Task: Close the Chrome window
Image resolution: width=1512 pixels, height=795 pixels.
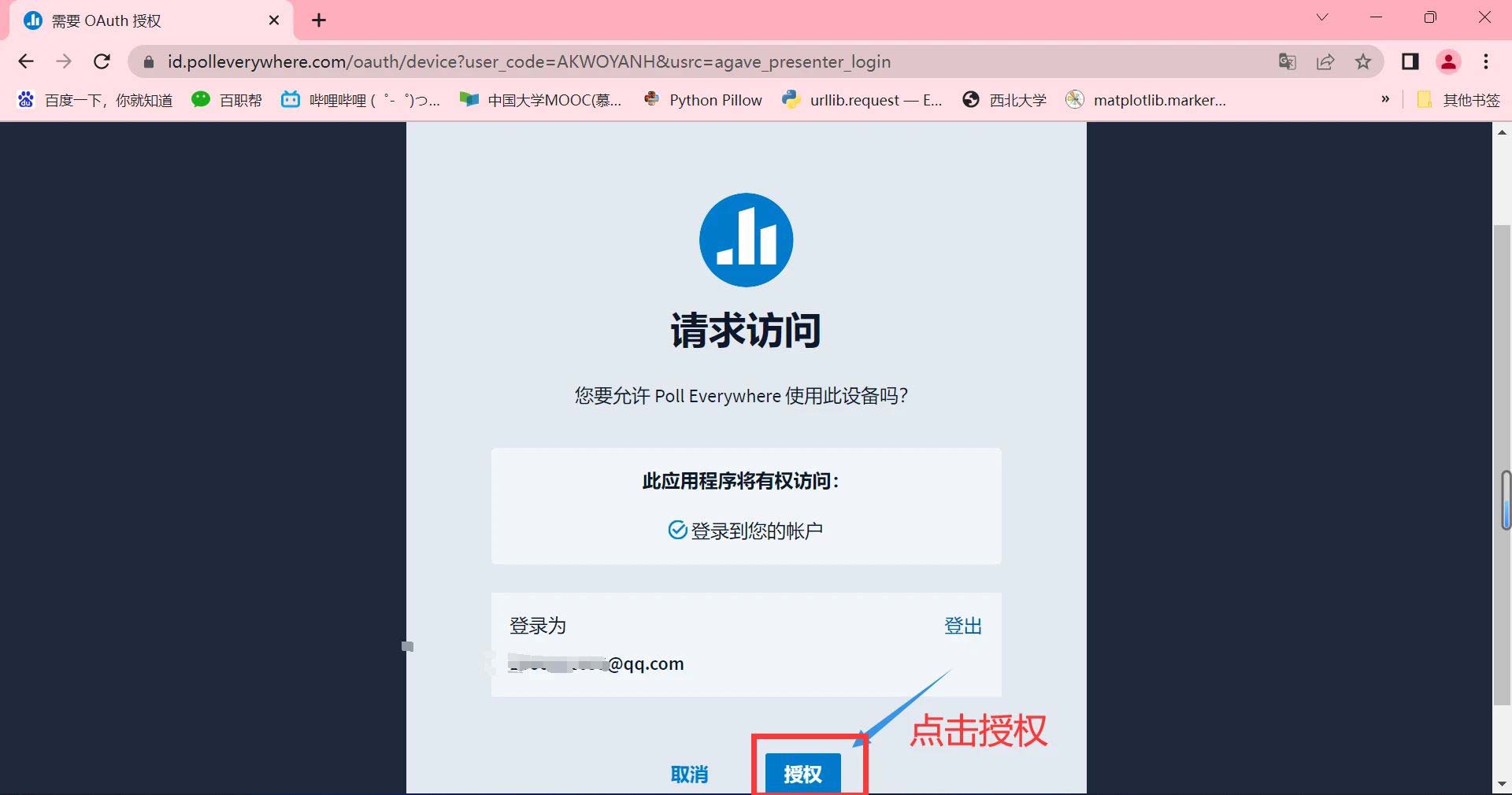Action: [1484, 17]
